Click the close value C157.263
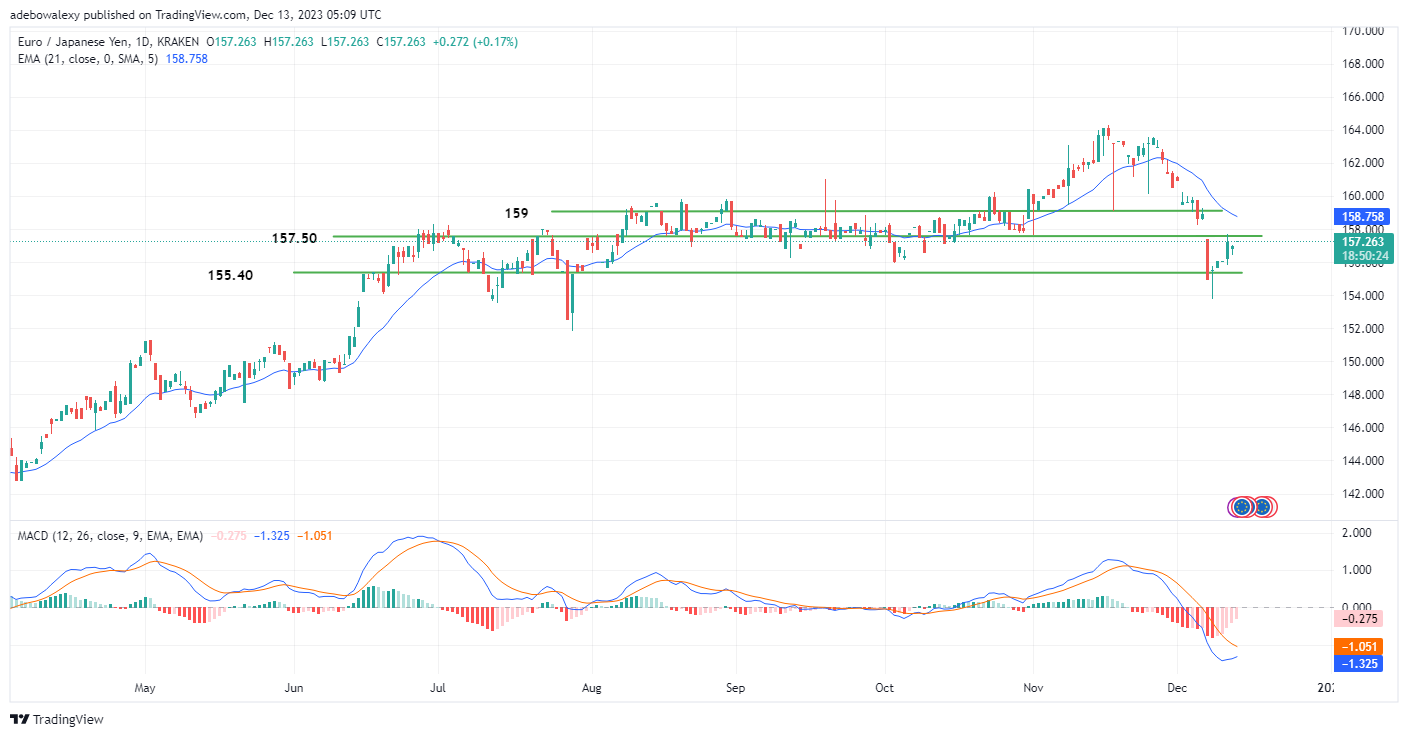Image resolution: width=1408 pixels, height=737 pixels. point(401,42)
